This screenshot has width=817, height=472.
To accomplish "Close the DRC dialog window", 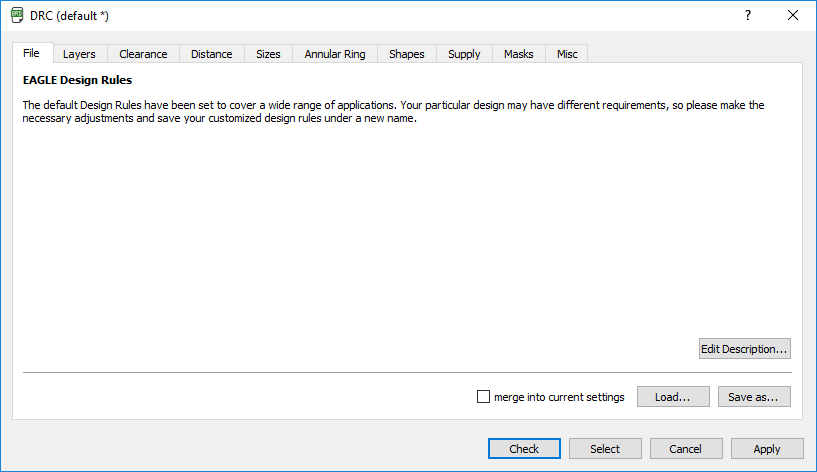I will point(793,15).
